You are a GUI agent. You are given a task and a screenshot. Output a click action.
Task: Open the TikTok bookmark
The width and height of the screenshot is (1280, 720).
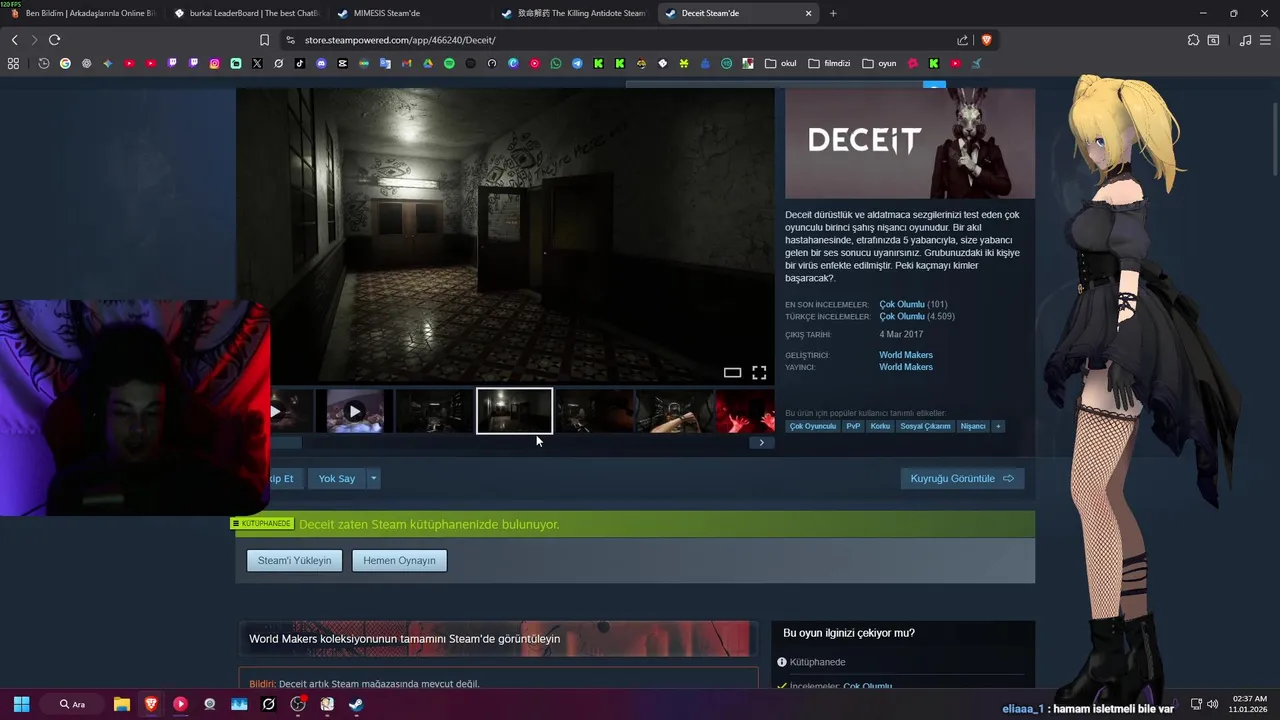[x=300, y=63]
